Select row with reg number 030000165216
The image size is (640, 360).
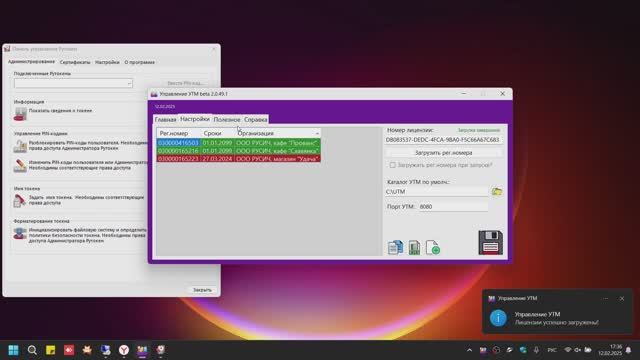click(239, 151)
